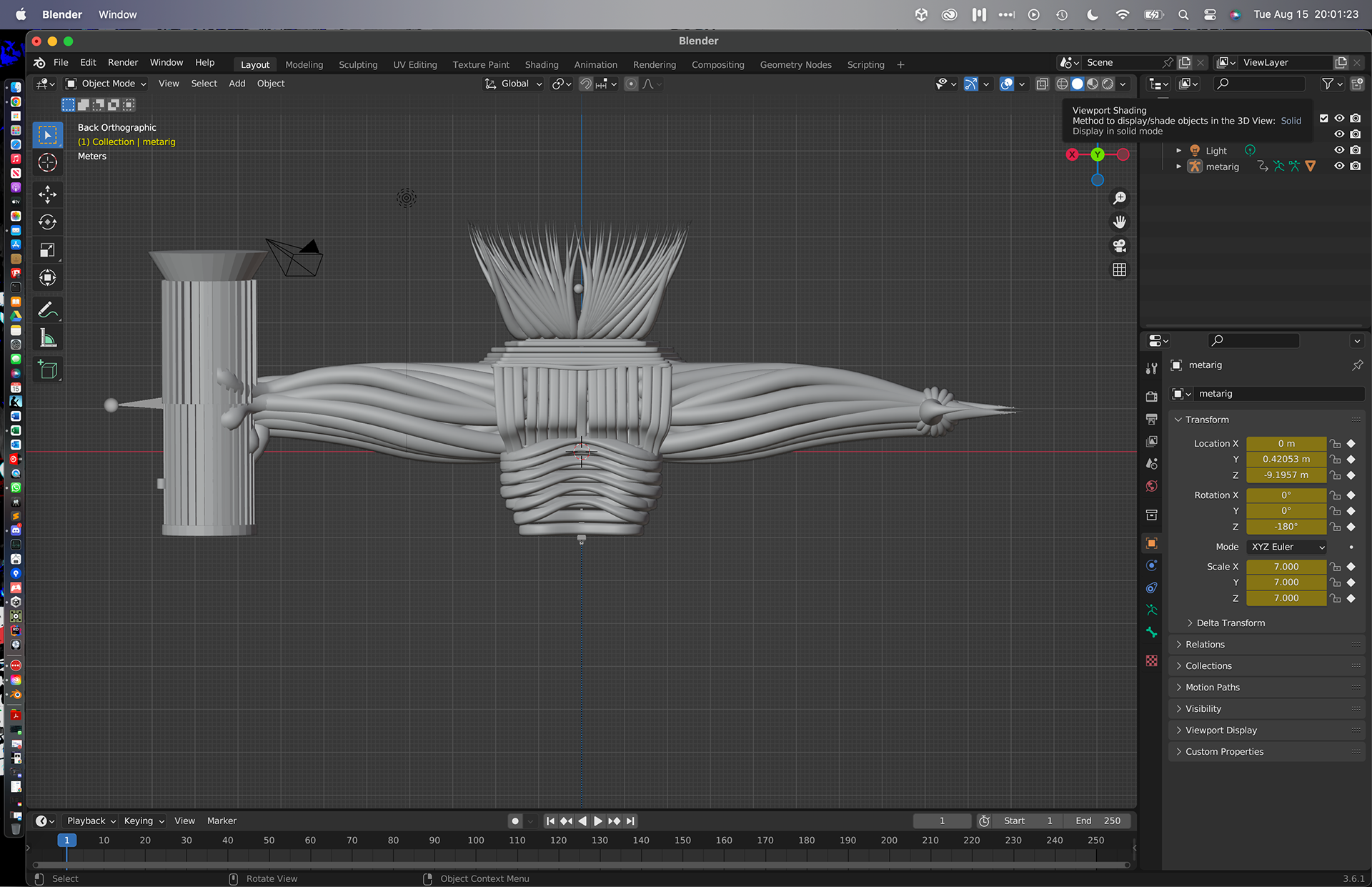Switch to Wireframe viewport shading
Viewport: 1372px width, 887px height.
pos(1063,84)
